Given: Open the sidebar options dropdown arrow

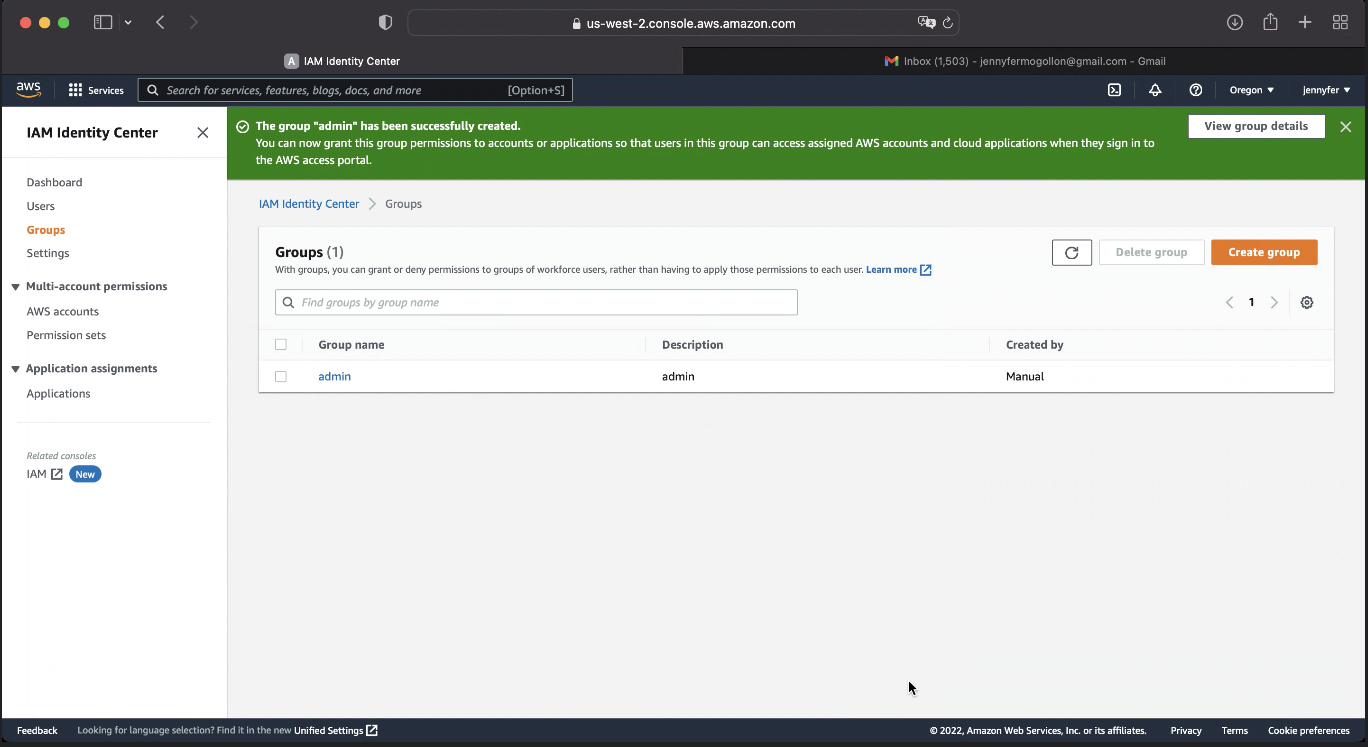Looking at the screenshot, I should pyautogui.click(x=128, y=23).
